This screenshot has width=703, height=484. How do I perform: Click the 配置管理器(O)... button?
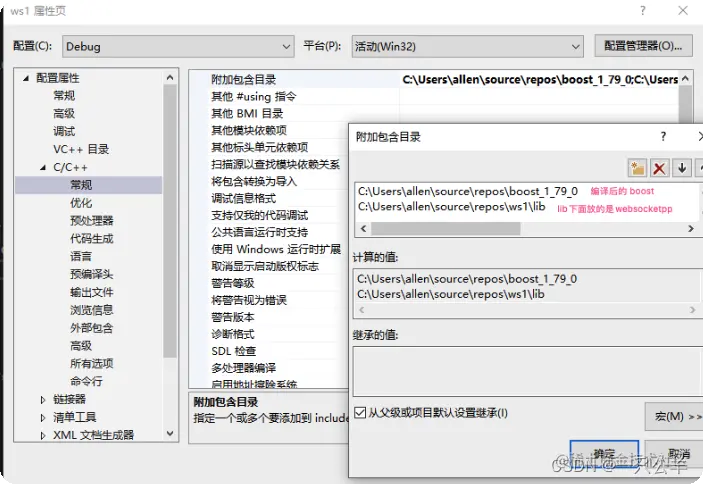643,46
